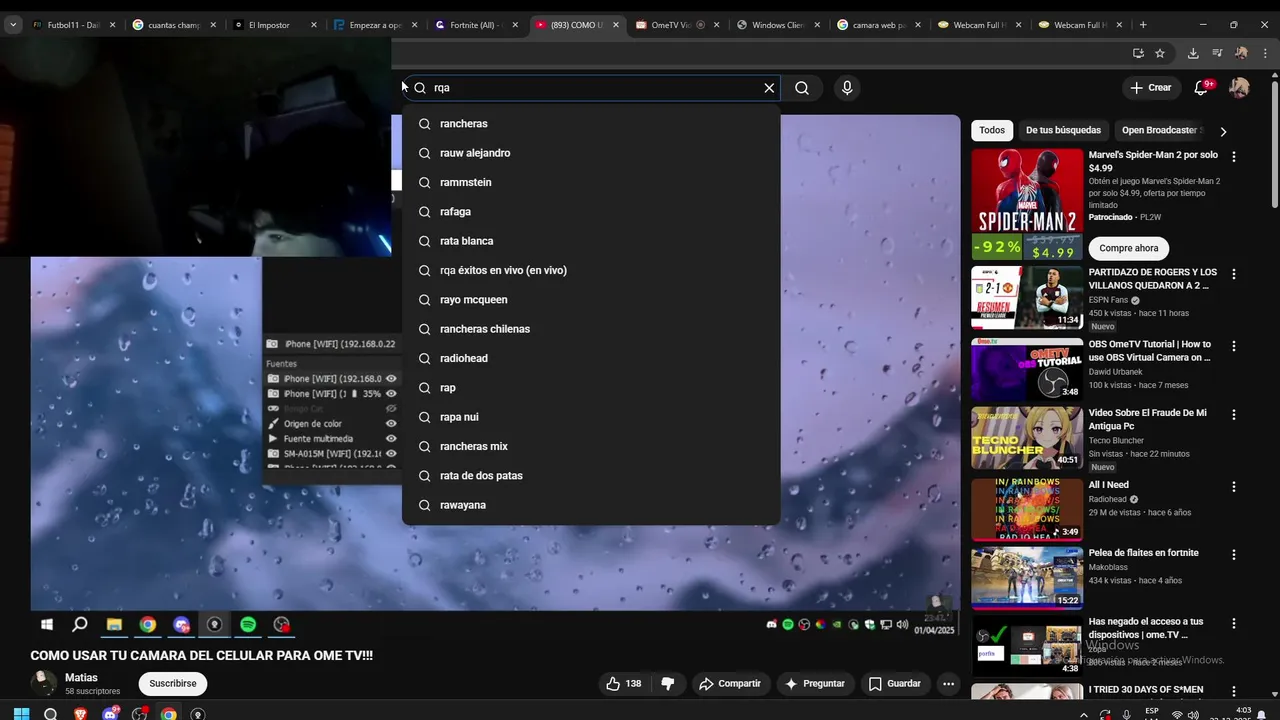Open Spider-Man 2 ad thumbnail
The width and height of the screenshot is (1280, 720).
1027,204
